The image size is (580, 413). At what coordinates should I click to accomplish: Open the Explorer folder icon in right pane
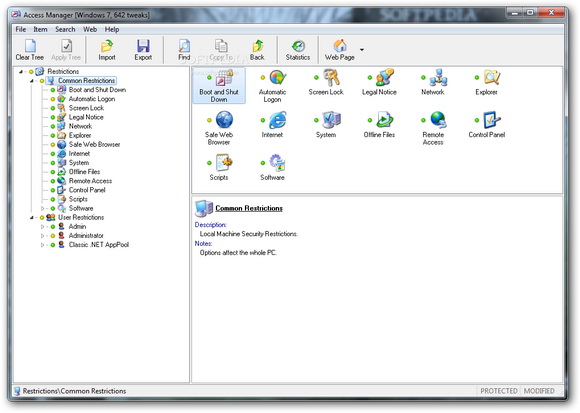(x=492, y=77)
